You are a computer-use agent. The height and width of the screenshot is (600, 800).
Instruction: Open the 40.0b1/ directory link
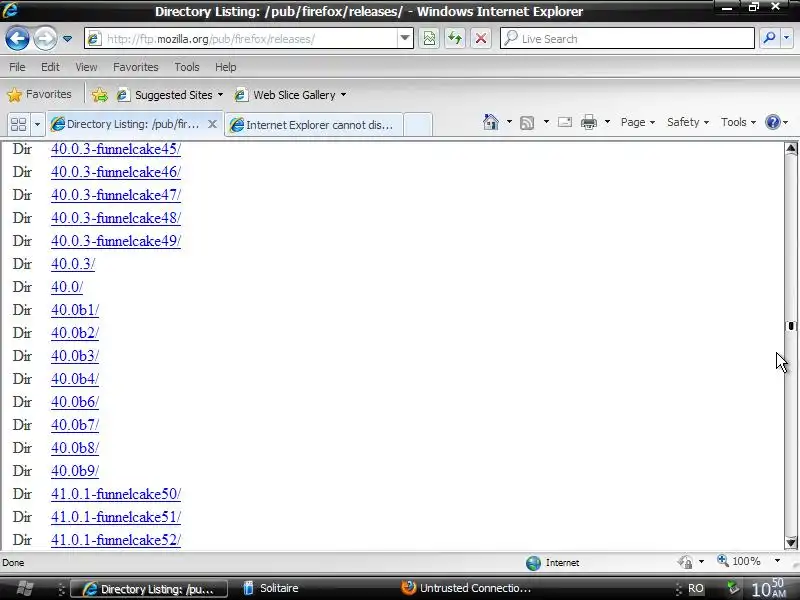tap(75, 310)
